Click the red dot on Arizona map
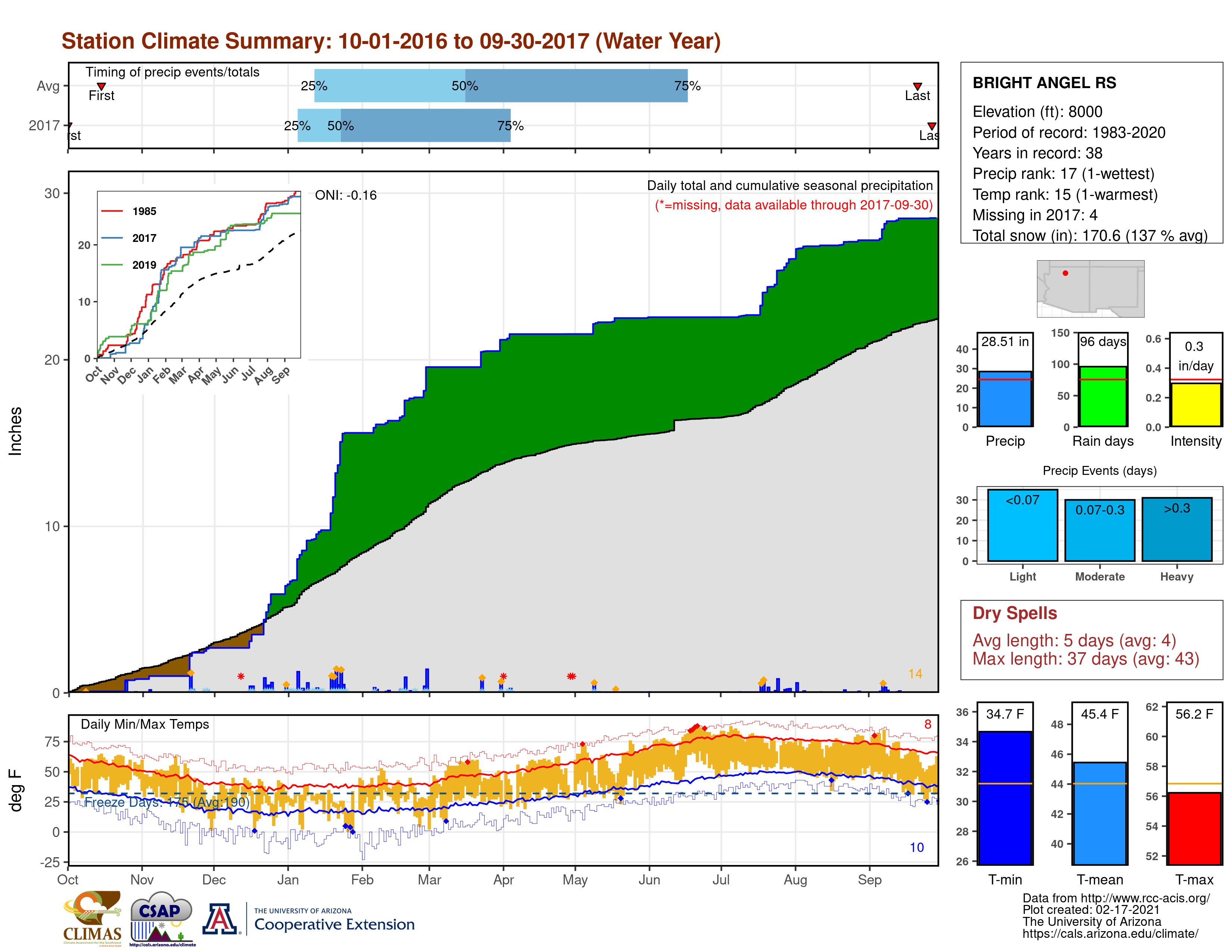Viewport: 1232px width, 952px height. point(1065,273)
